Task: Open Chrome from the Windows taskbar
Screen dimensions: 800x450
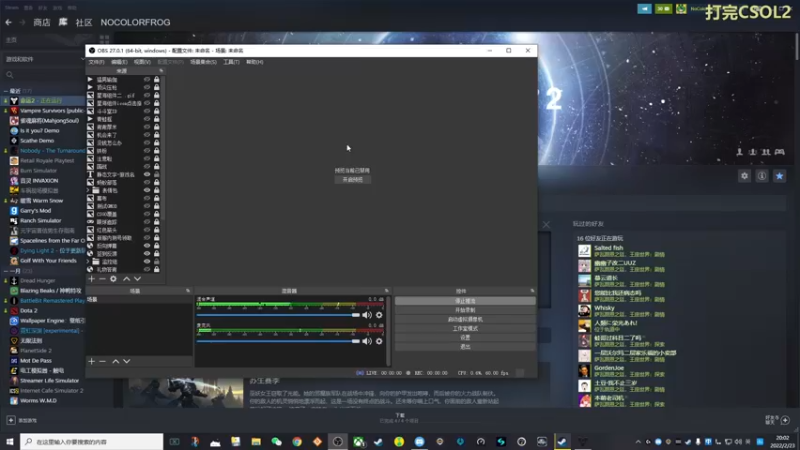Action: pos(297,442)
